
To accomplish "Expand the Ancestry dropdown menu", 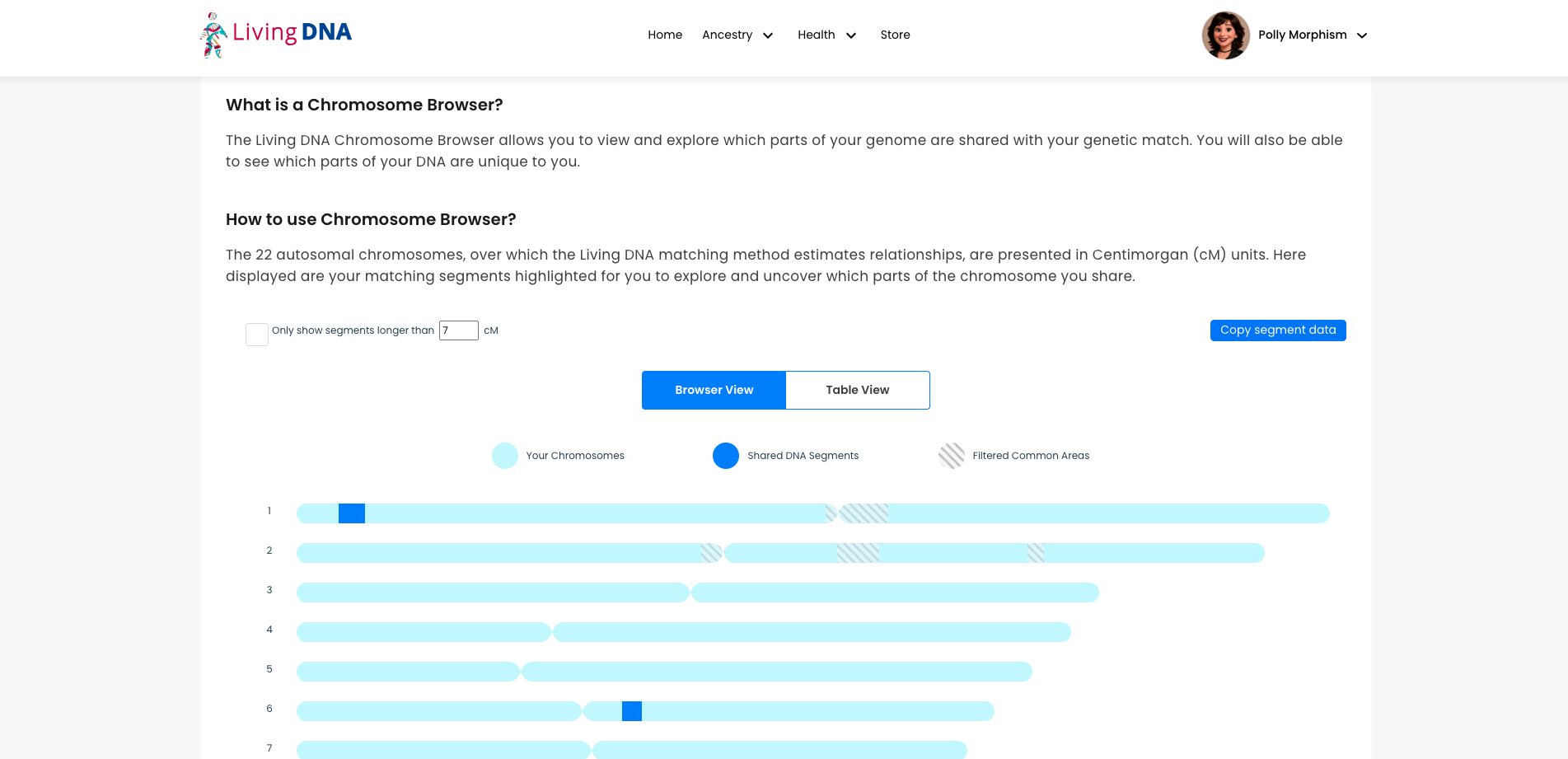I will coord(737,35).
